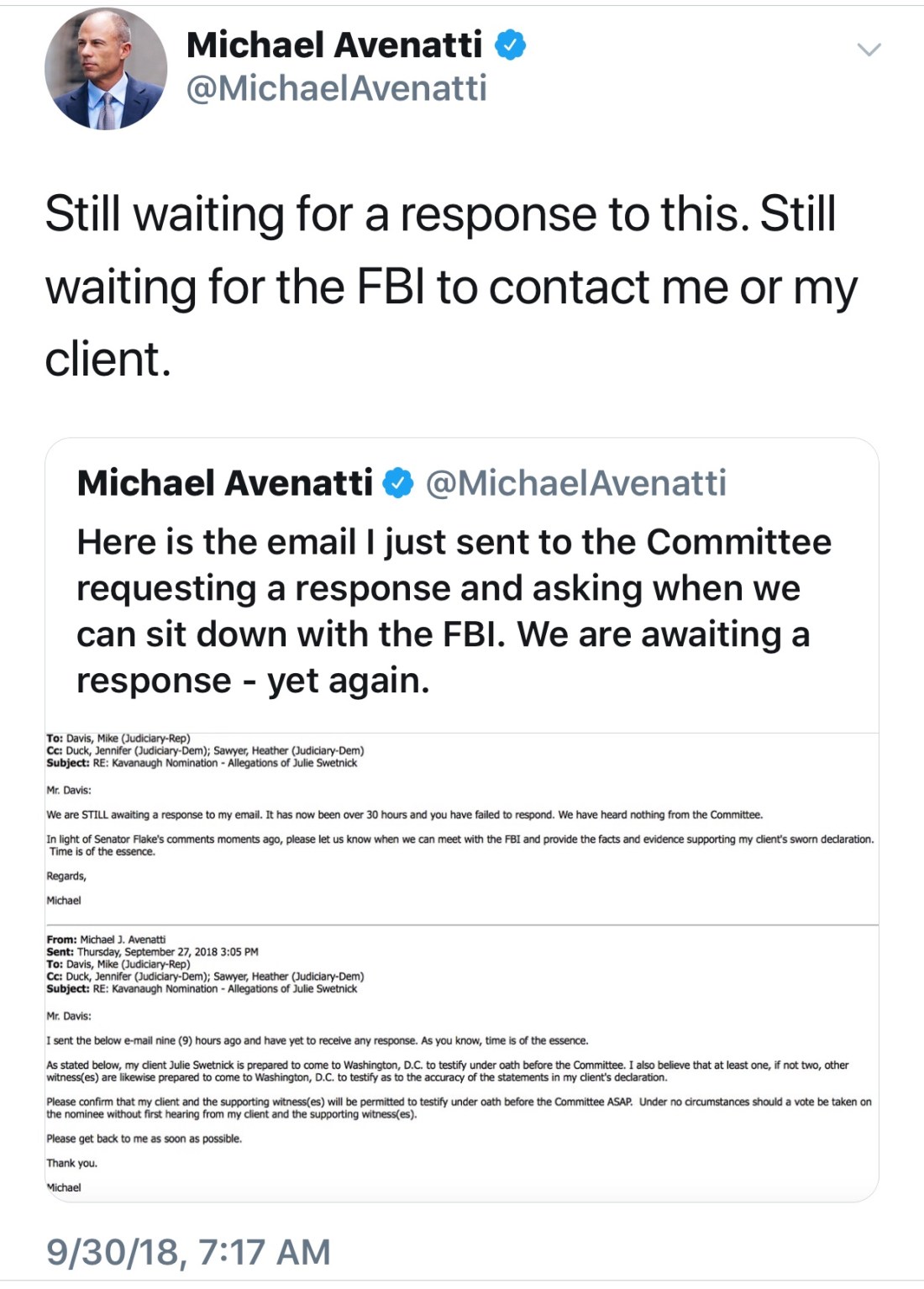Screen dimensions: 924x1289
Task: Click the "In light of Senator Flake's comments" paragraph
Action: click(x=459, y=839)
